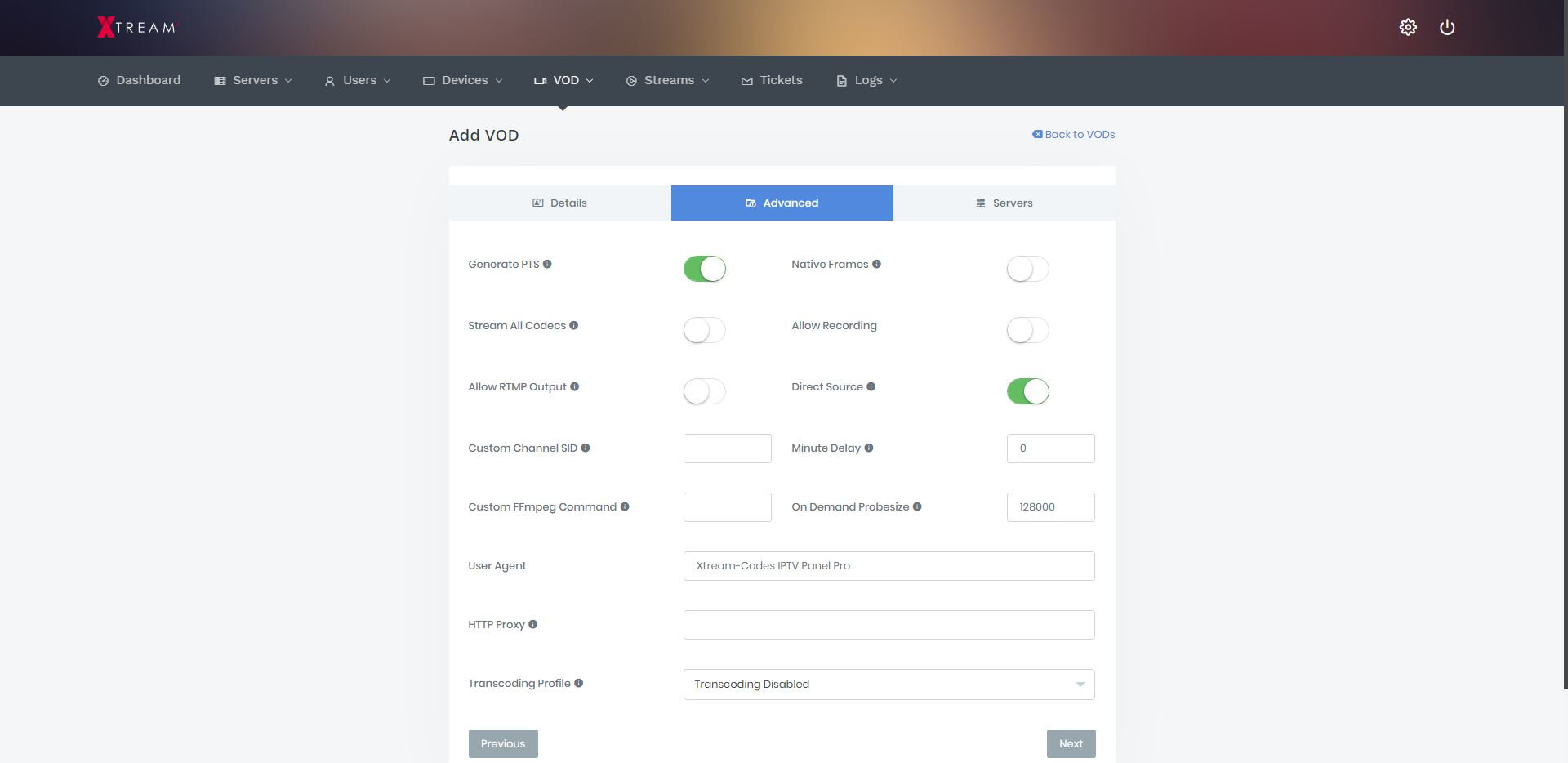Image resolution: width=1568 pixels, height=763 pixels.
Task: Expand the VOD menu
Action: [x=563, y=80]
